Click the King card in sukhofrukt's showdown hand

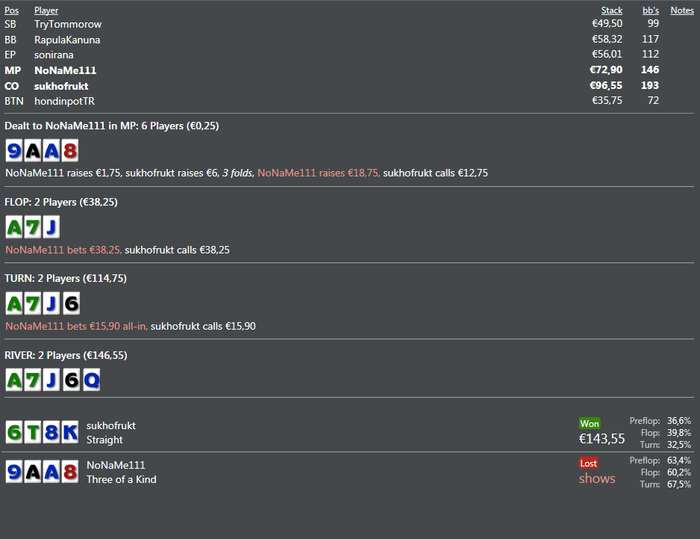tap(69, 432)
